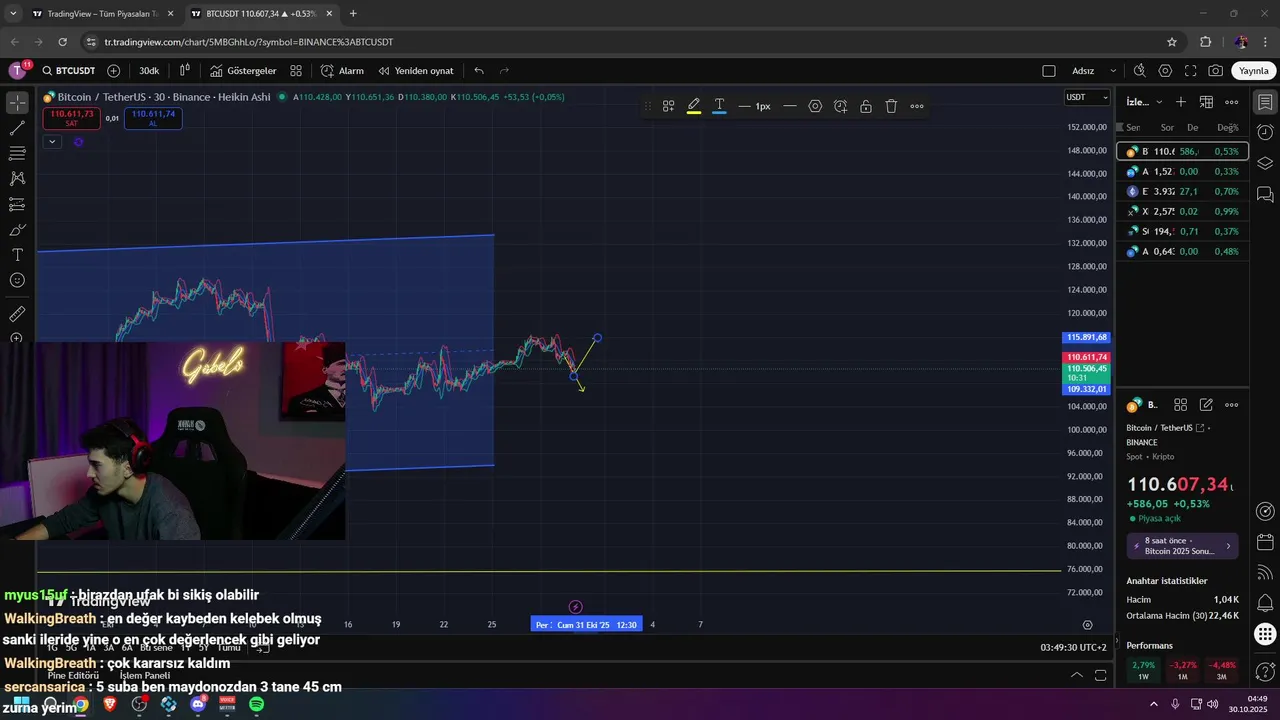
Task: Open watchlist more options menu
Action: pyautogui.click(x=1232, y=102)
